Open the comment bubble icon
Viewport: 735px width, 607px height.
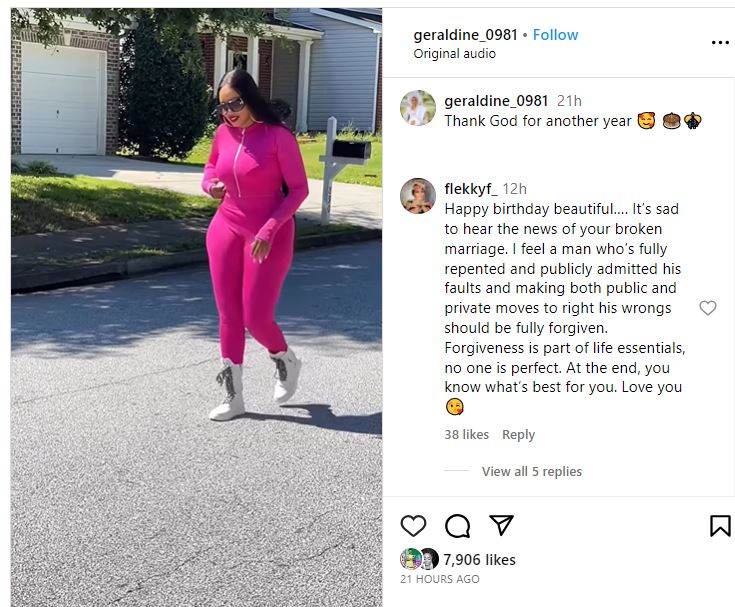[457, 525]
